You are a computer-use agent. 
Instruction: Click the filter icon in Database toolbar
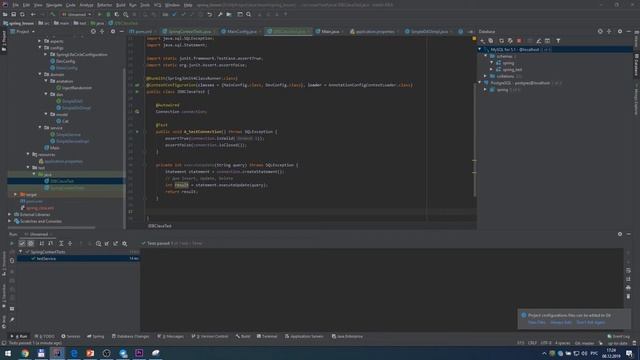tap(558, 41)
